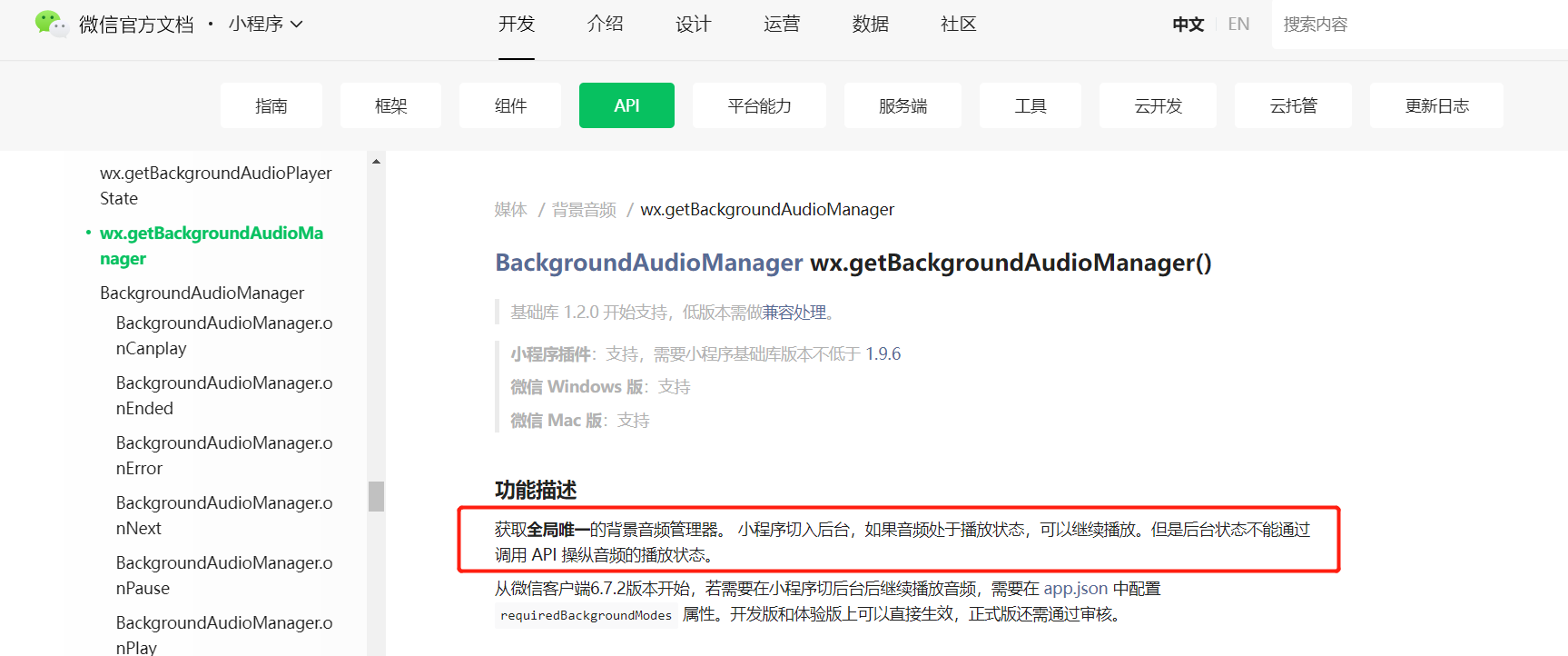Follow the 背景音频 breadcrumb link
This screenshot has height=656, width=1568.
[x=584, y=210]
